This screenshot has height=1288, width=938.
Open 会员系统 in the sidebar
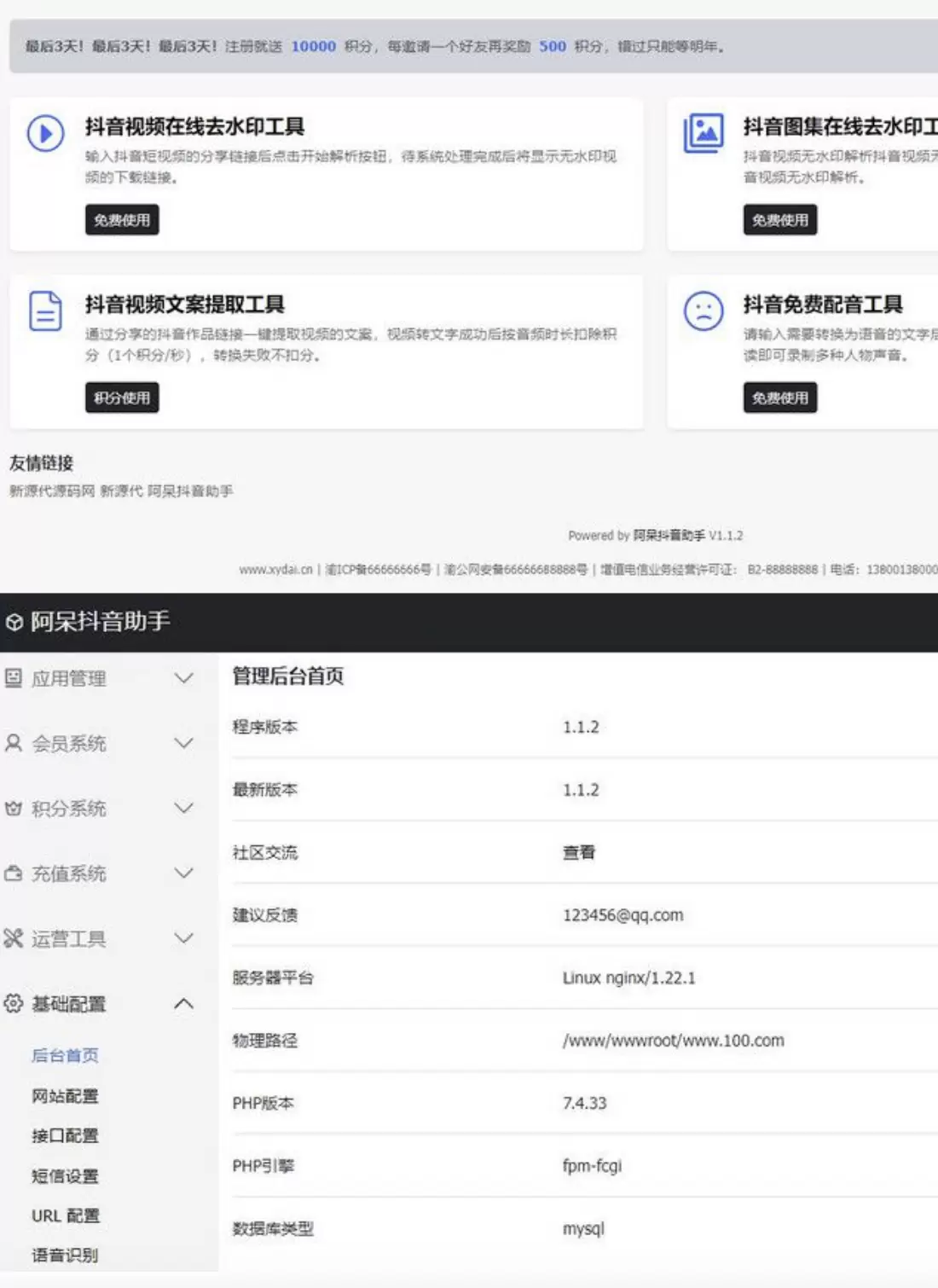[x=69, y=744]
